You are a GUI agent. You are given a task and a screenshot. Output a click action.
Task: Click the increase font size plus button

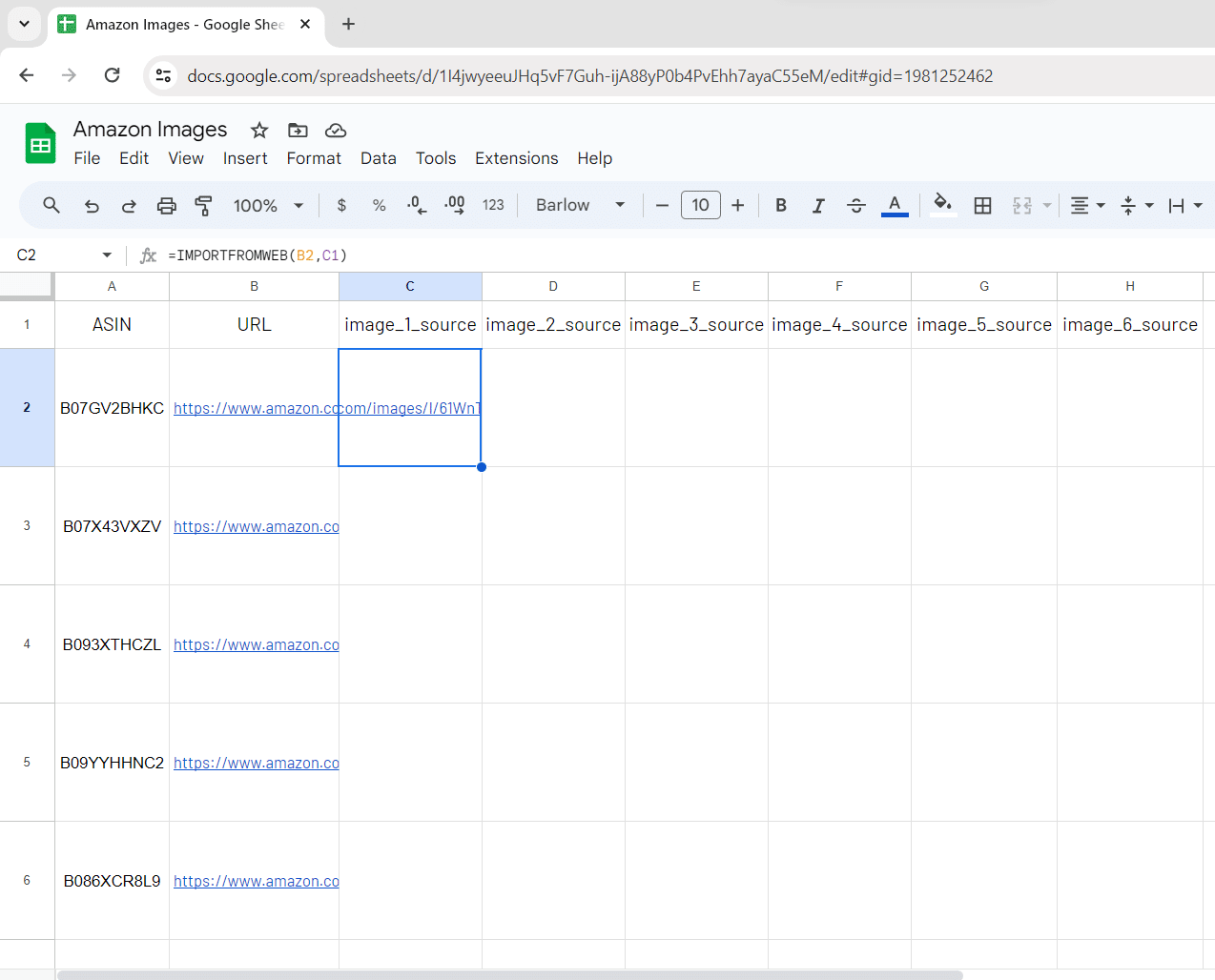coord(737,205)
